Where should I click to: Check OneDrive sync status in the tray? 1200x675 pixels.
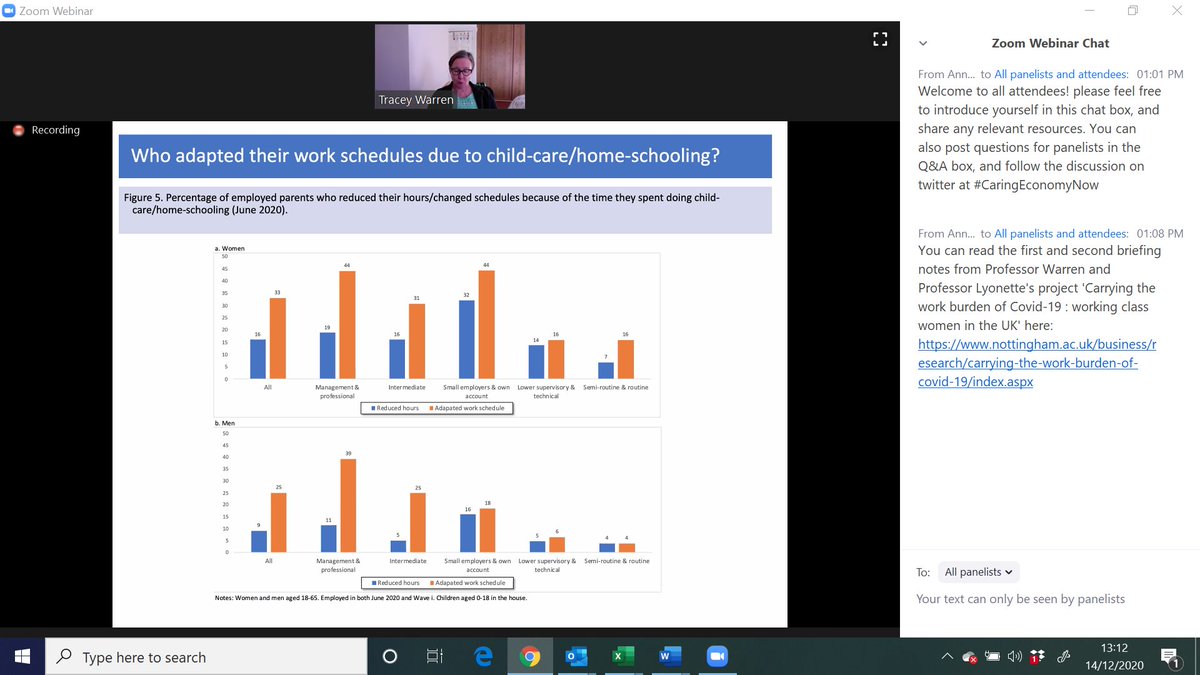click(x=969, y=657)
